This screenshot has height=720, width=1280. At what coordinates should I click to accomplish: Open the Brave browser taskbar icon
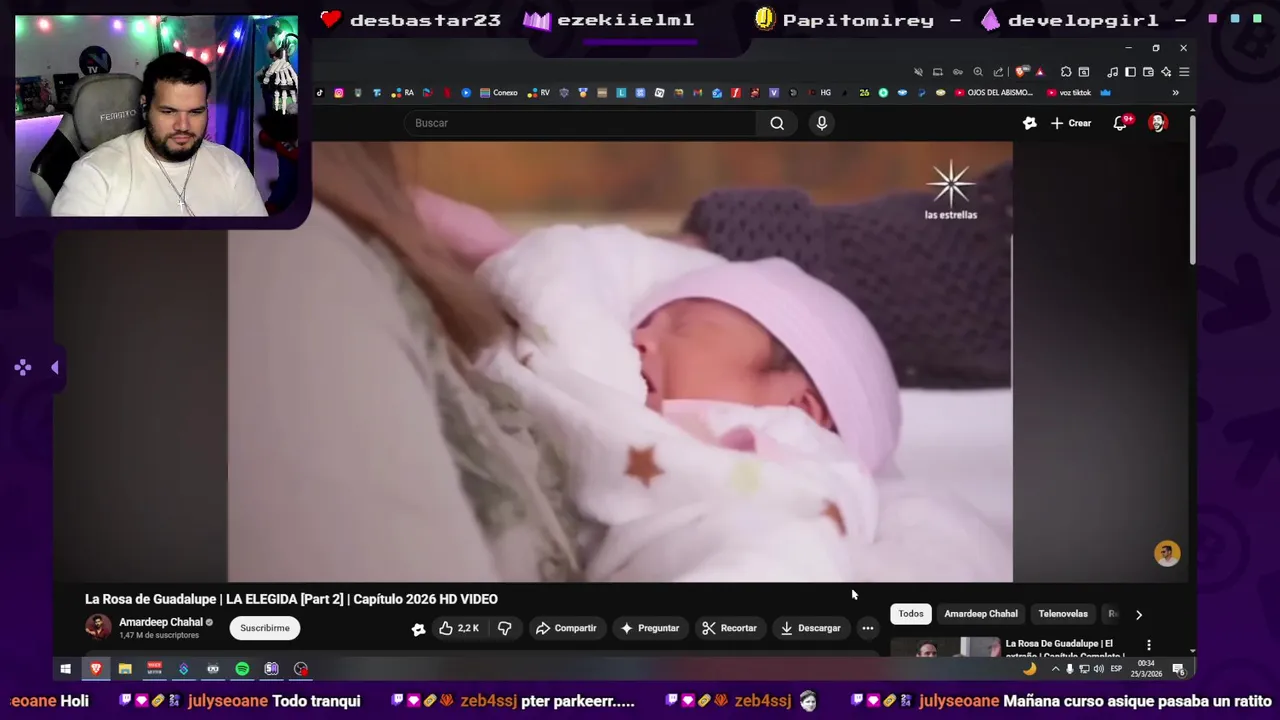tap(96, 669)
